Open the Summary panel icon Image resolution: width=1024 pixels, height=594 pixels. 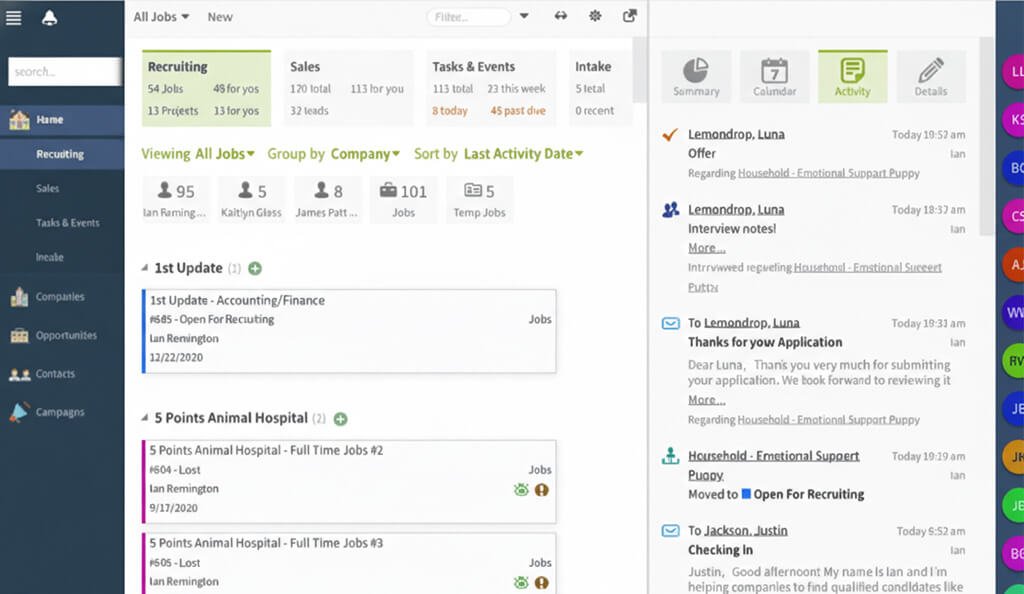pos(696,70)
